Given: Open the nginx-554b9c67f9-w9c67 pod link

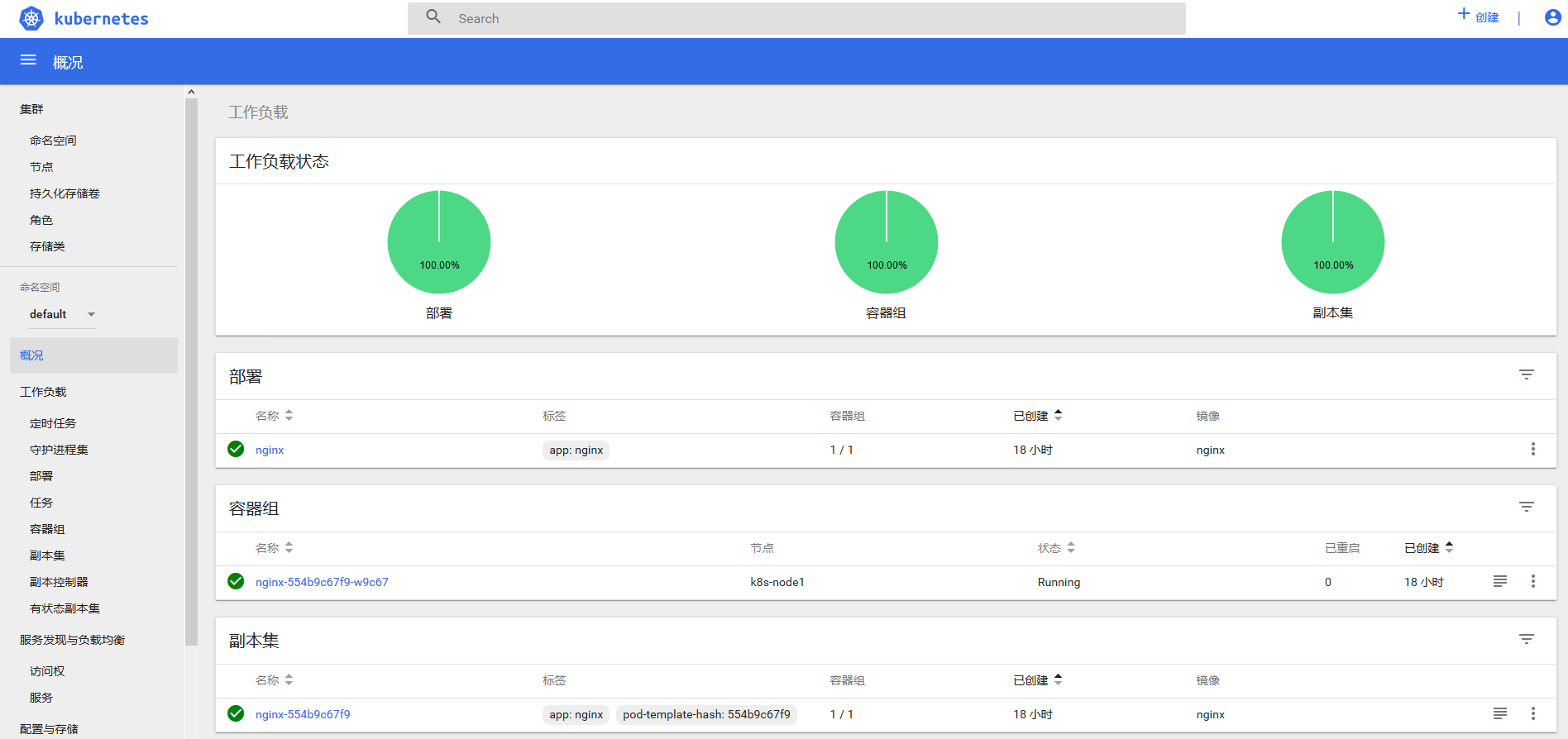Looking at the screenshot, I should (322, 582).
